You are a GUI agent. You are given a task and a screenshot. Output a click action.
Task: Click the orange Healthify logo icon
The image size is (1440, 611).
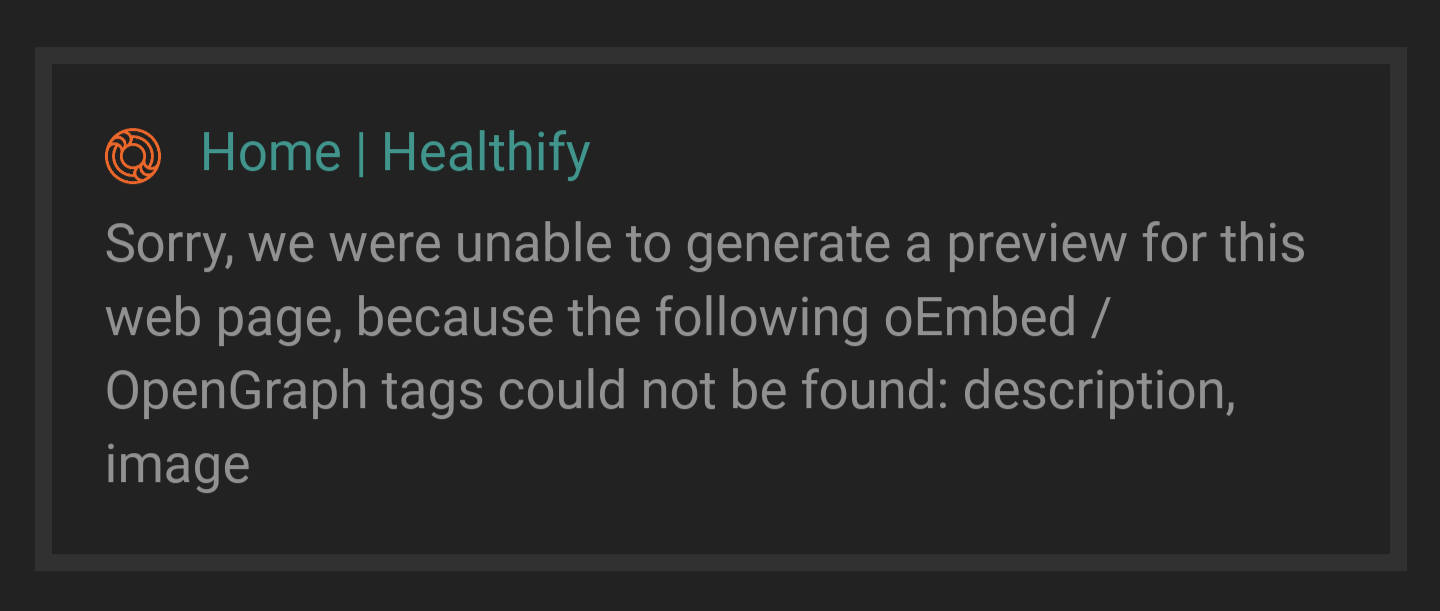point(133,156)
